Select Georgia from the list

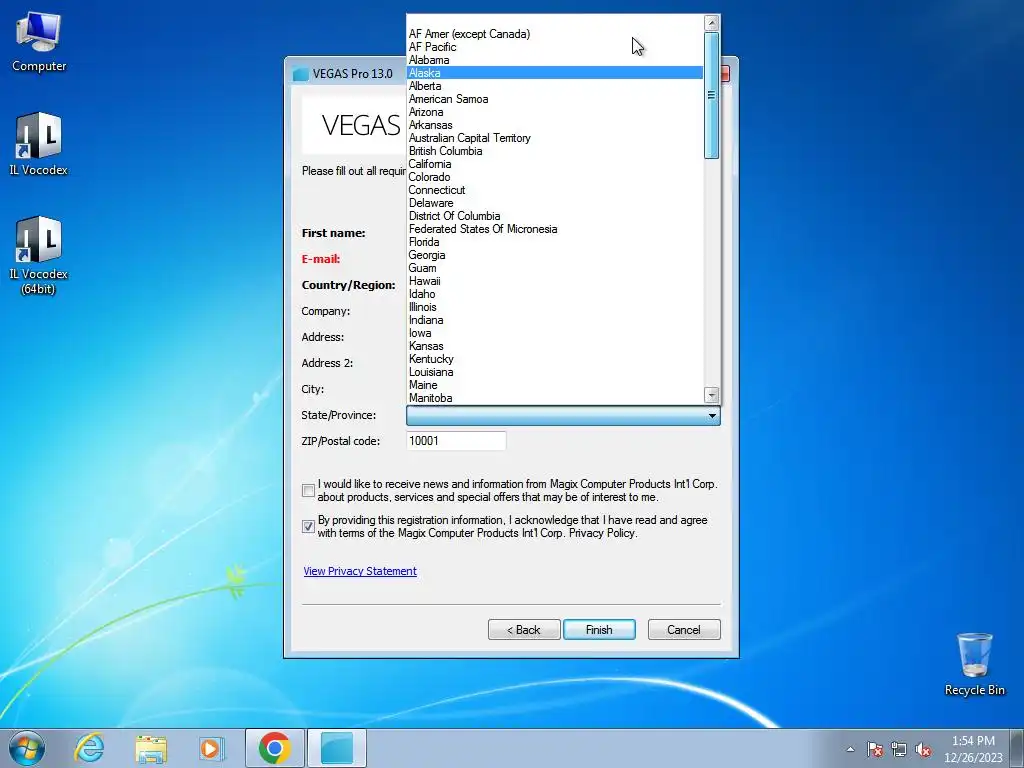click(554, 255)
